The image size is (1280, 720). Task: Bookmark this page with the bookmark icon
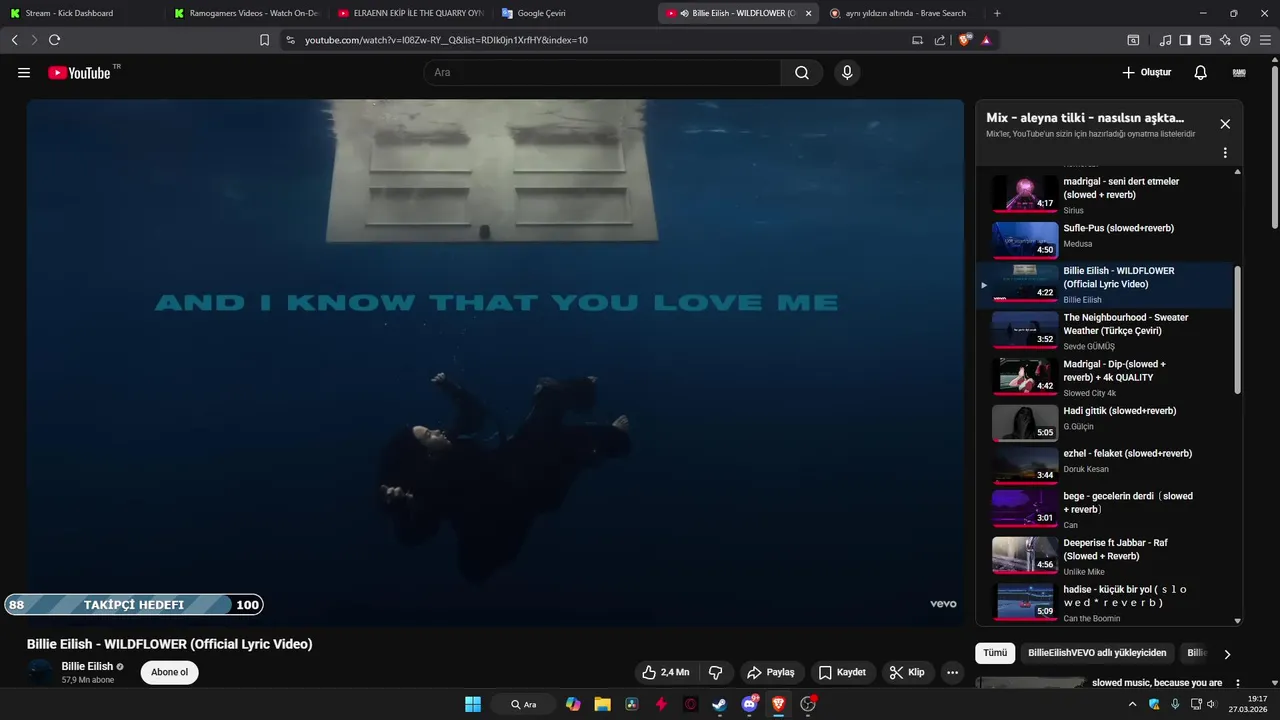264,40
